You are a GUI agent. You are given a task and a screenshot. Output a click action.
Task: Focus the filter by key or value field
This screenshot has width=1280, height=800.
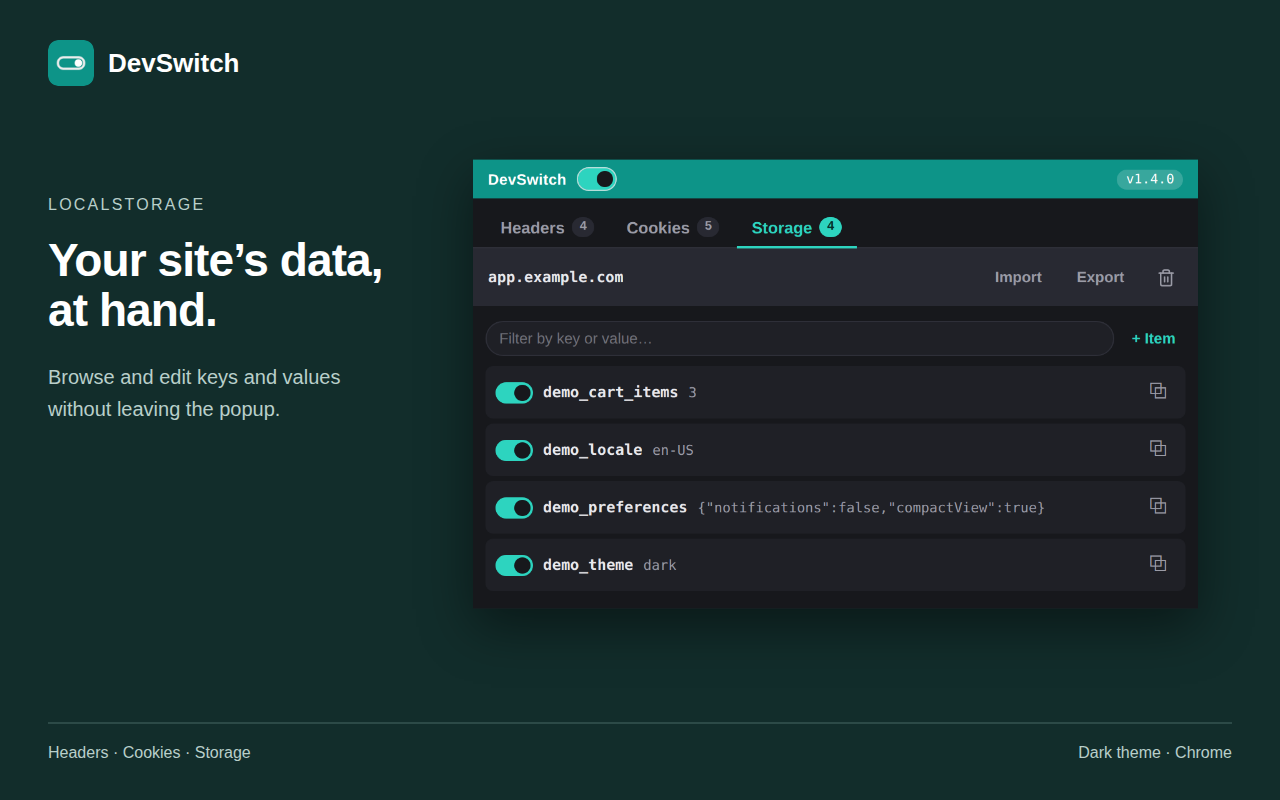(x=800, y=338)
